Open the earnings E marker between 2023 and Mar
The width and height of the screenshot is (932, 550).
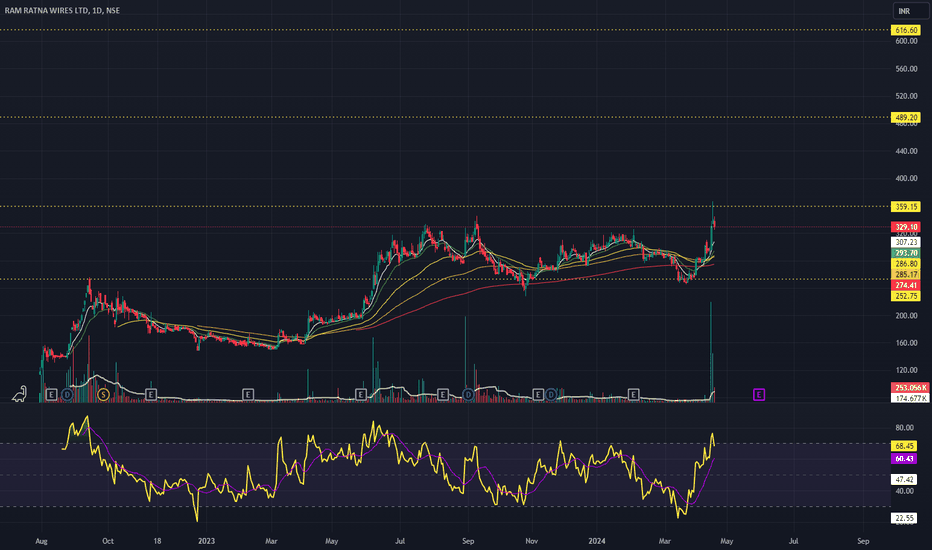pos(248,394)
